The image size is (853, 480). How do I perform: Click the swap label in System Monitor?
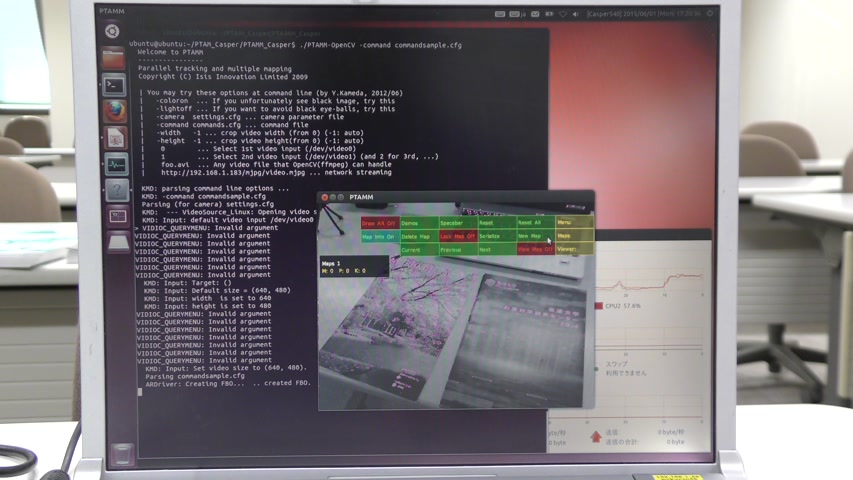[x=616, y=364]
